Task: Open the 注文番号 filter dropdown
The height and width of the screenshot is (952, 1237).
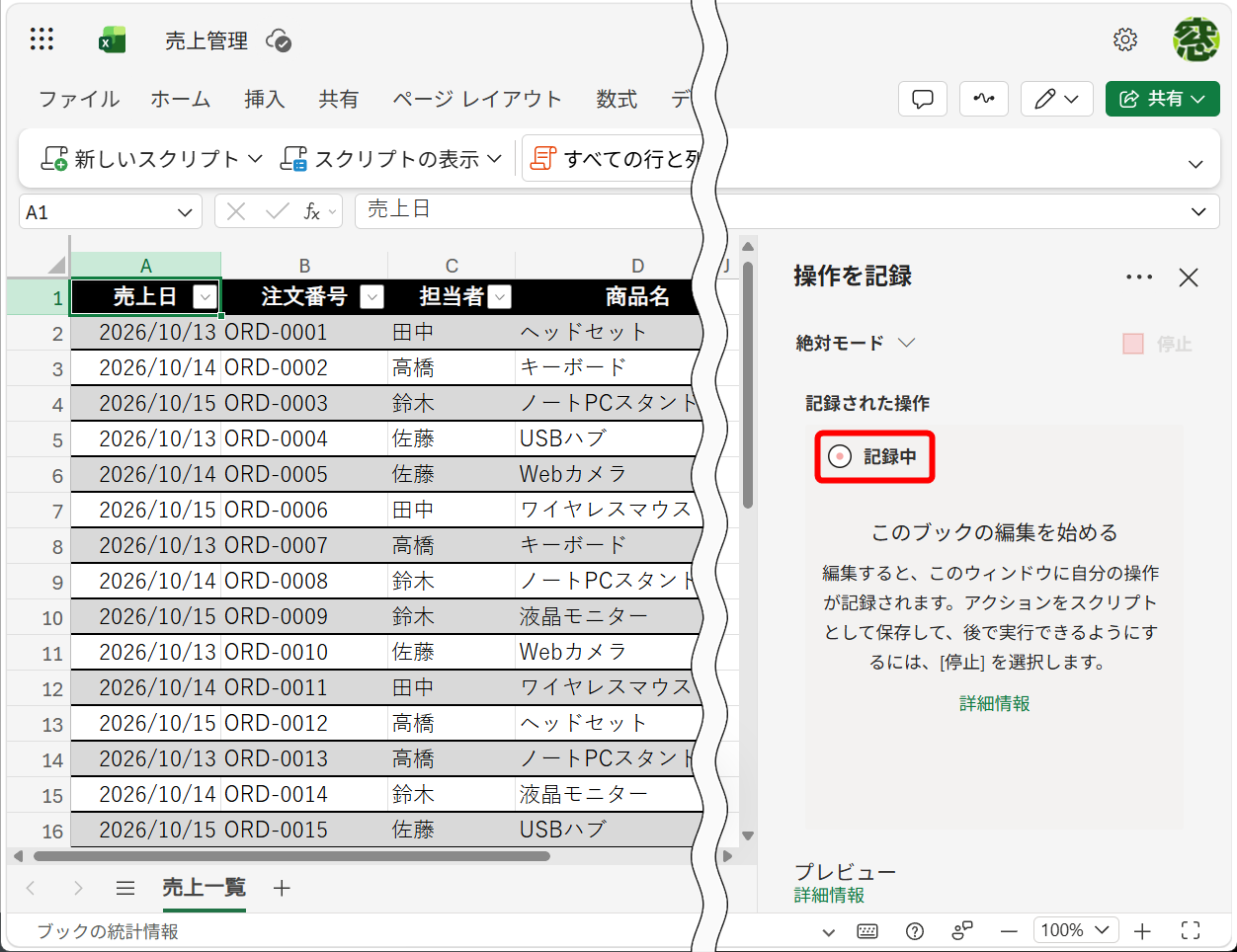Action: coord(371,296)
